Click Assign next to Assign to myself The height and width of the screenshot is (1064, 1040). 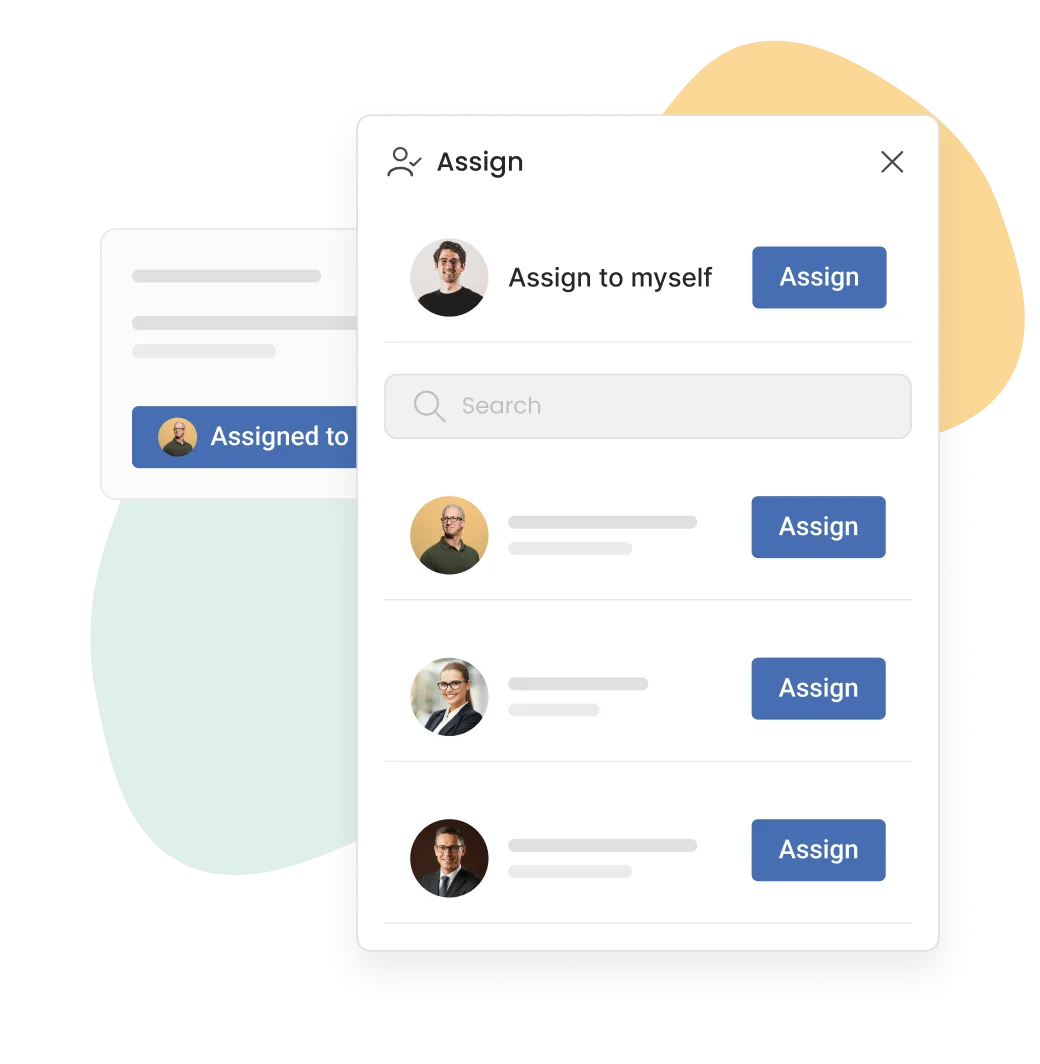[x=819, y=277]
